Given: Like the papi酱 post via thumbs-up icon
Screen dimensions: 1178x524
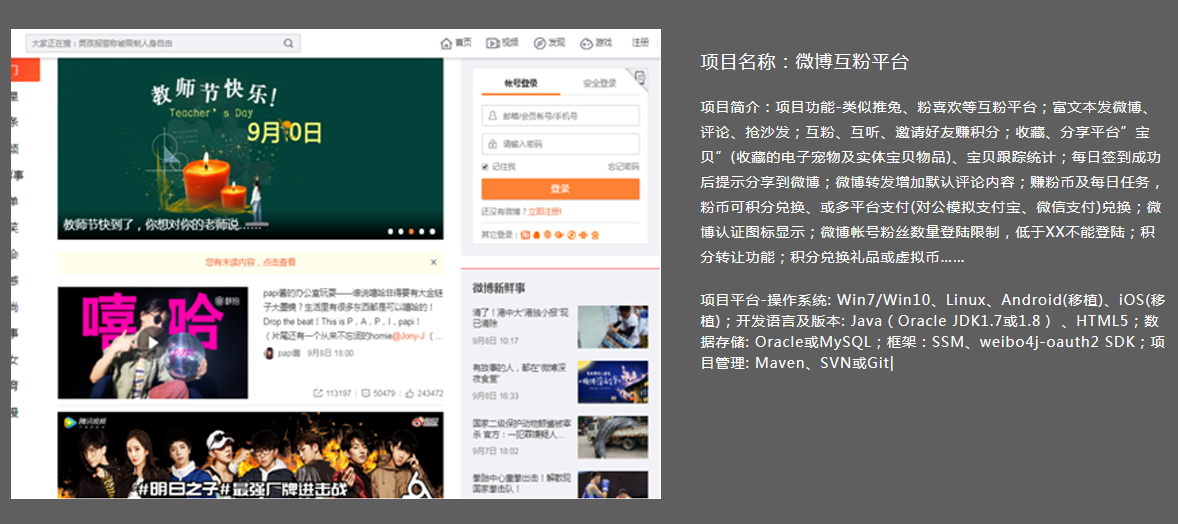Looking at the screenshot, I should click(410, 393).
